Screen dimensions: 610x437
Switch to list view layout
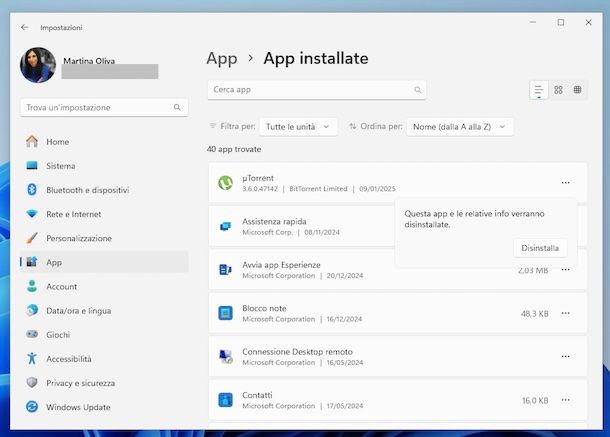coord(539,90)
